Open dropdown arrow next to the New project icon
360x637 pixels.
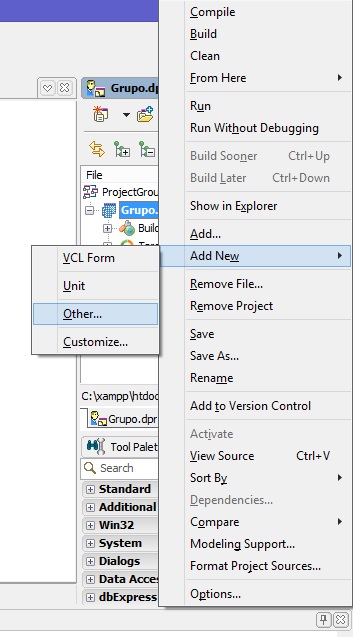[126, 115]
